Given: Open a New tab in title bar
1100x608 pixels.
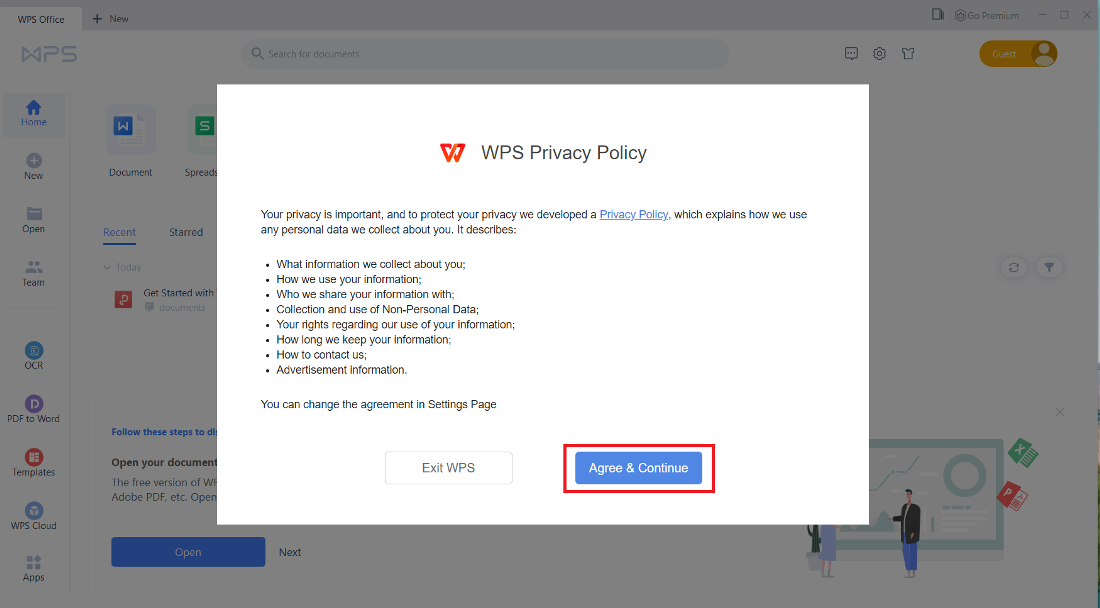Looking at the screenshot, I should click(111, 18).
